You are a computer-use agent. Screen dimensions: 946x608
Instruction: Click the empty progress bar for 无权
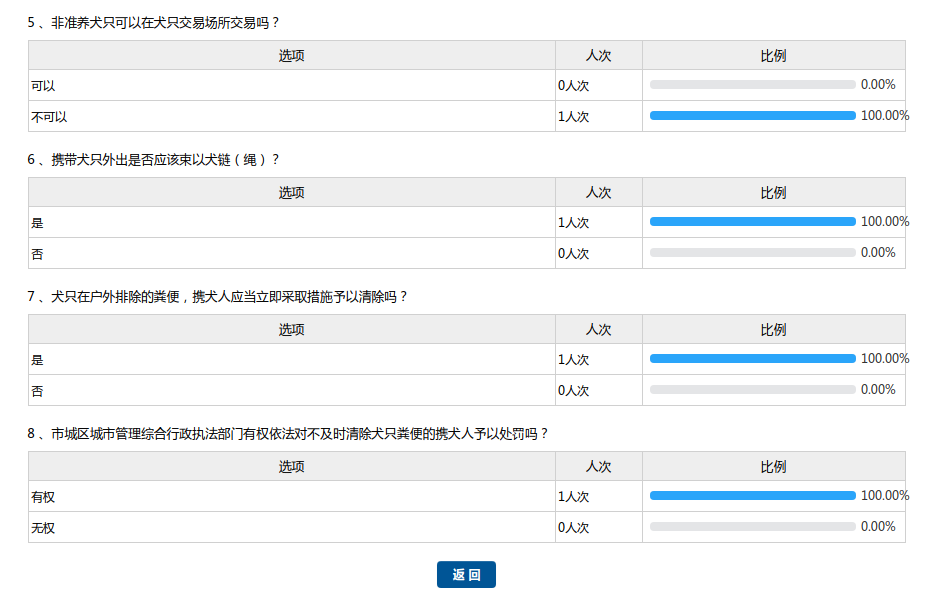click(x=752, y=527)
